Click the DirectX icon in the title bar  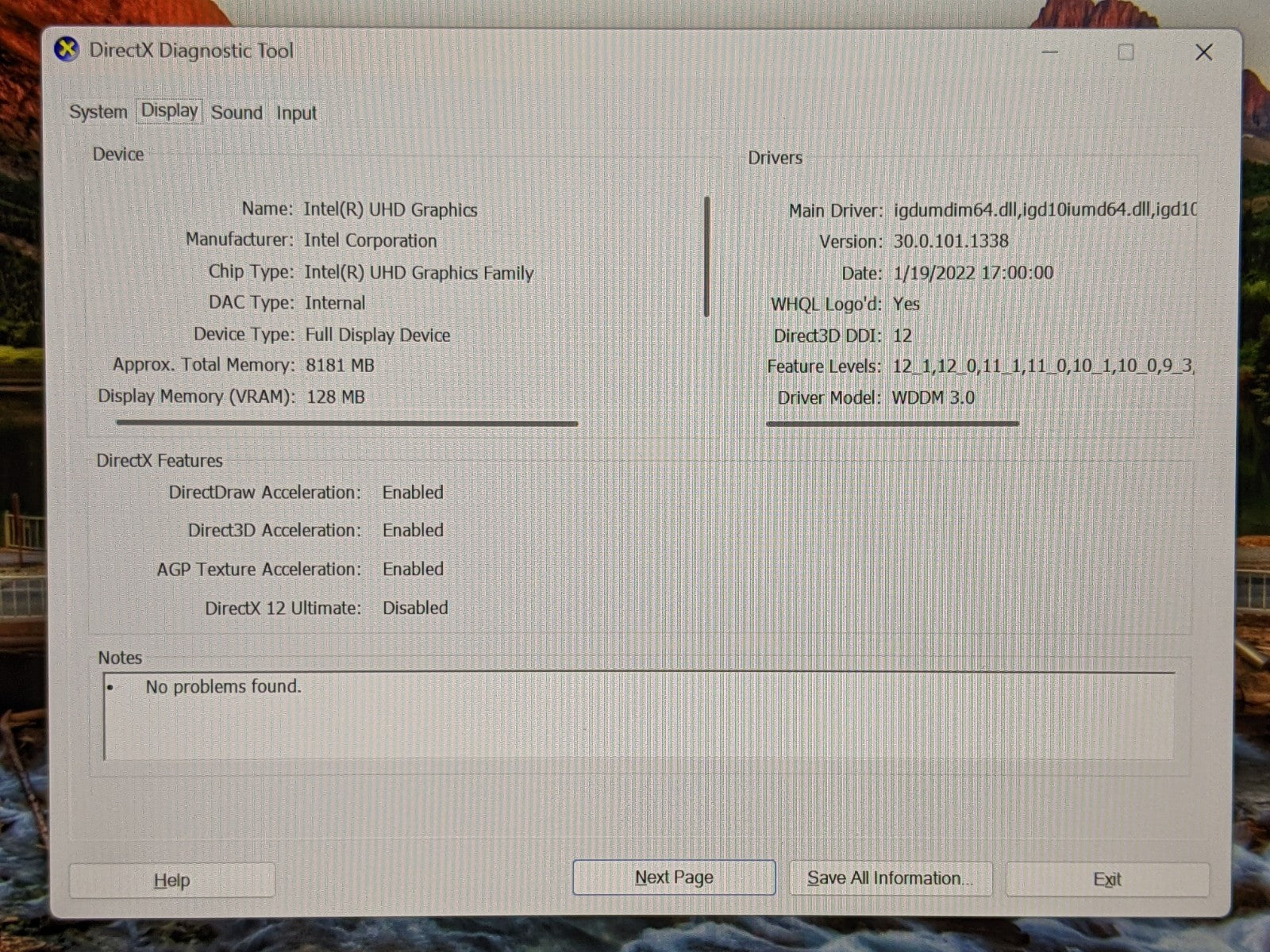67,50
